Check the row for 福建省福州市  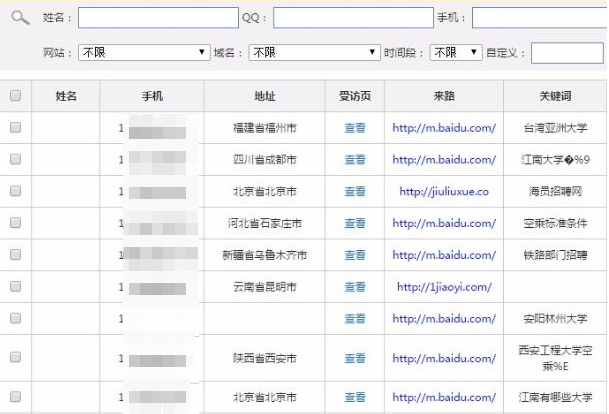click(15, 128)
